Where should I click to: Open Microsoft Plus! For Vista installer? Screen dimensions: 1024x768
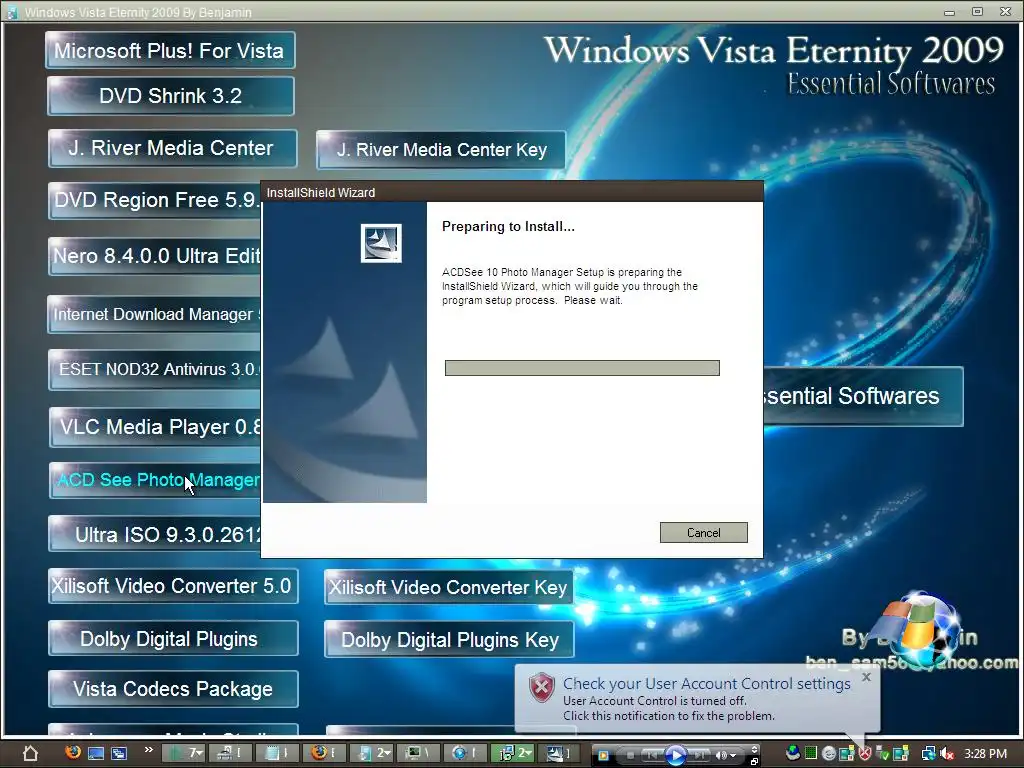point(170,50)
